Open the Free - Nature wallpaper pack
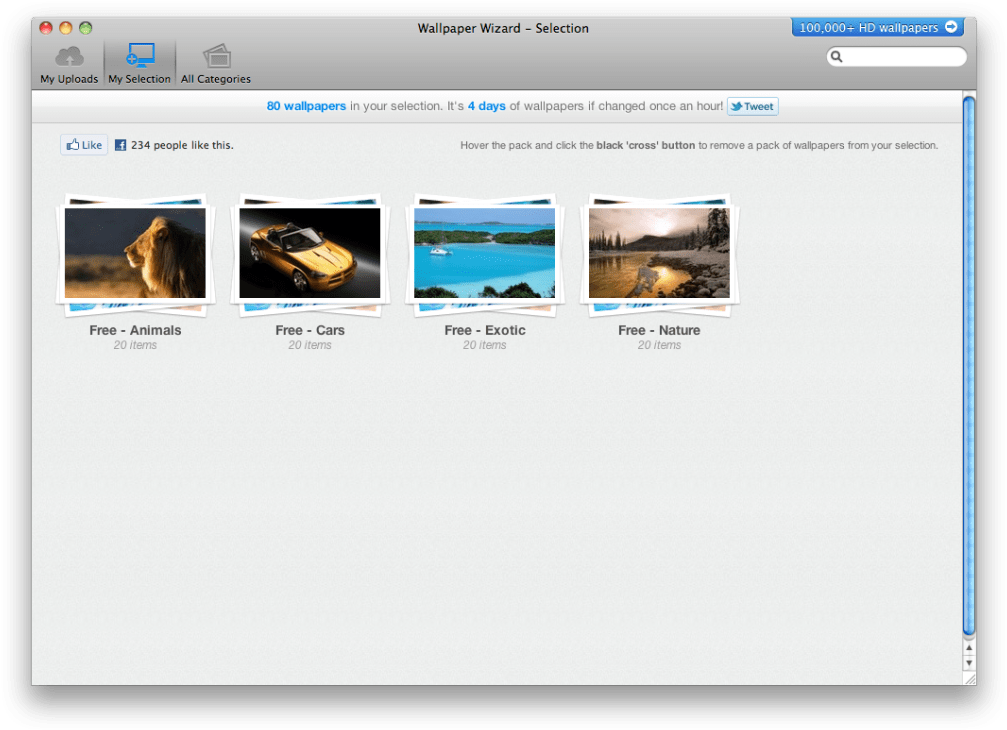The height and width of the screenshot is (730, 1007). (659, 252)
